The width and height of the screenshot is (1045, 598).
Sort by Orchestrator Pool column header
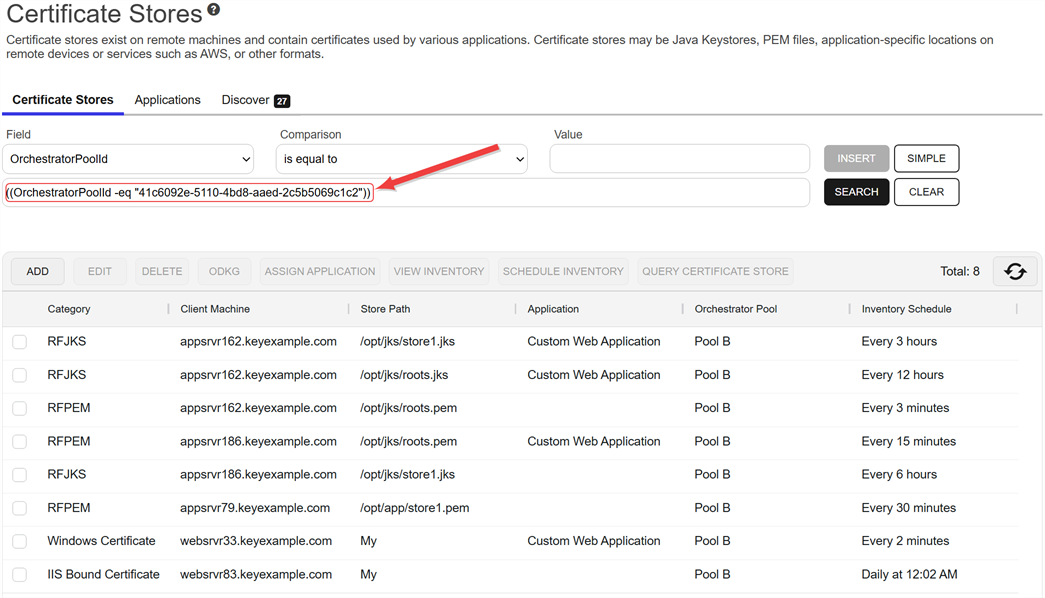pyautogui.click(x=736, y=309)
